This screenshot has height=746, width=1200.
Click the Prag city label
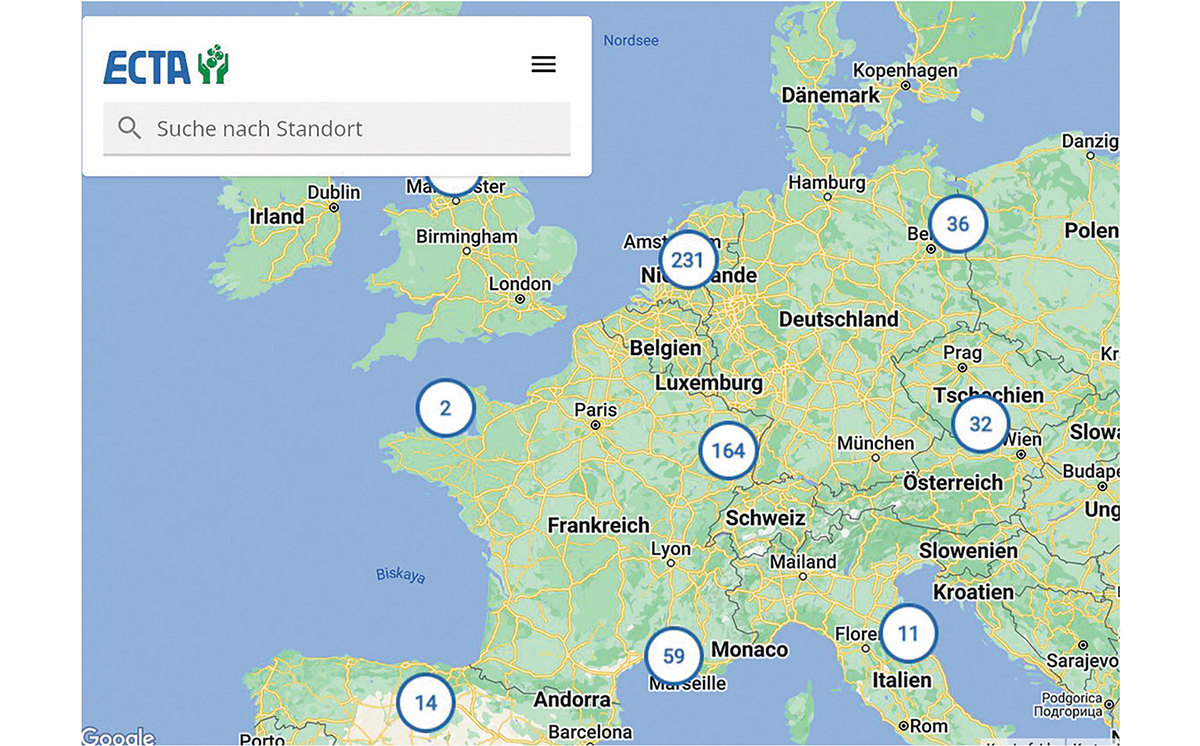pyautogui.click(x=963, y=353)
